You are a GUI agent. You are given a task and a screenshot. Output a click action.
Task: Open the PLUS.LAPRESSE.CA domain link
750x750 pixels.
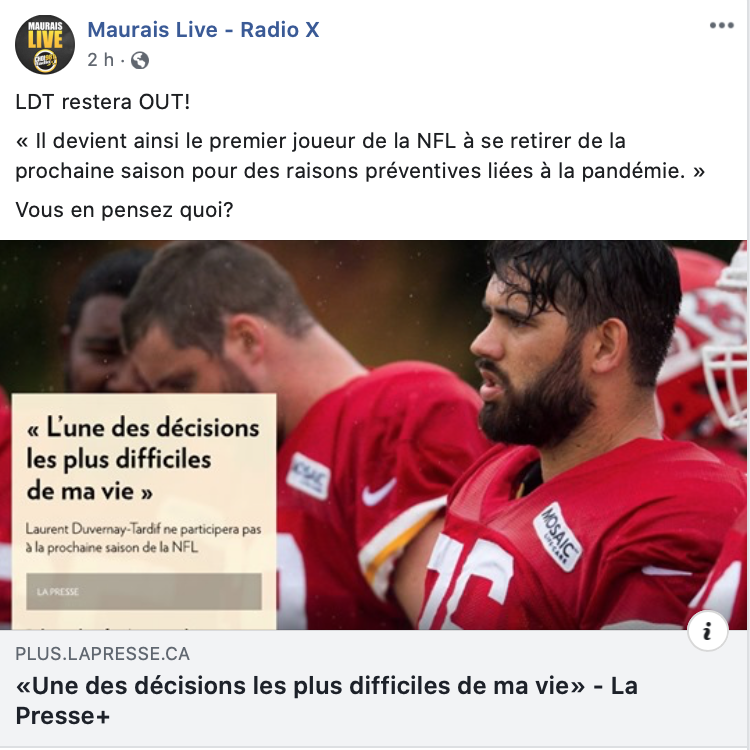pos(102,653)
